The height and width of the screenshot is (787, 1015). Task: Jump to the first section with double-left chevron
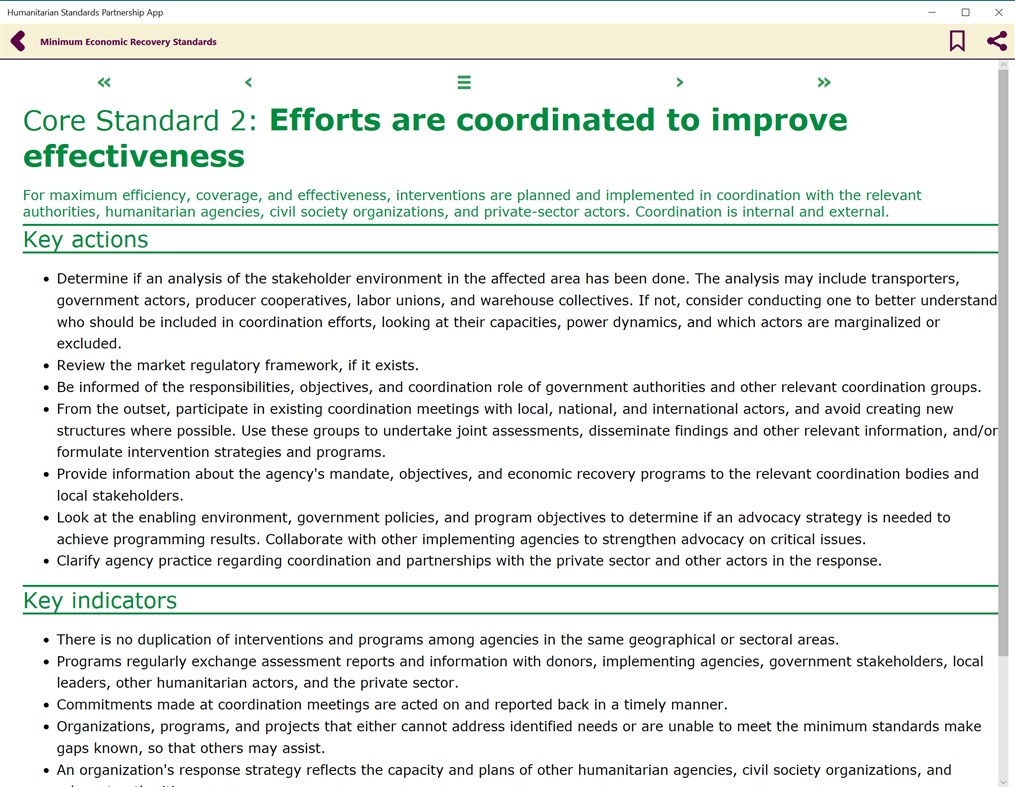(103, 82)
